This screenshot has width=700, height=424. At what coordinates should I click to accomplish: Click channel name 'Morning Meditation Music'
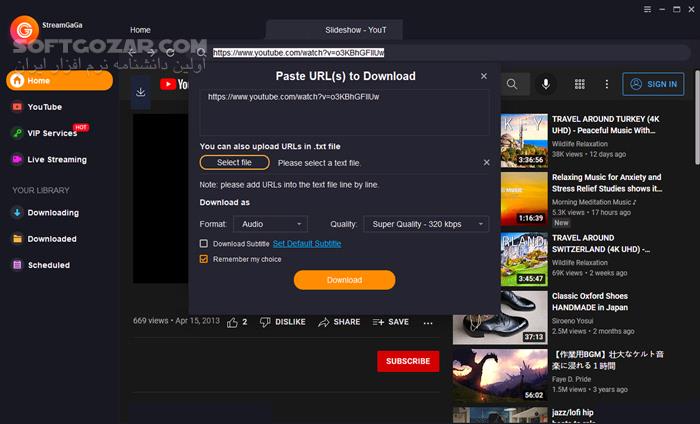pyautogui.click(x=592, y=202)
